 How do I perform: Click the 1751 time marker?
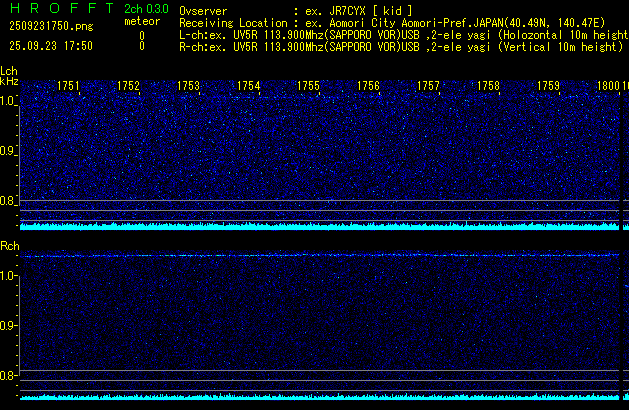tap(69, 87)
